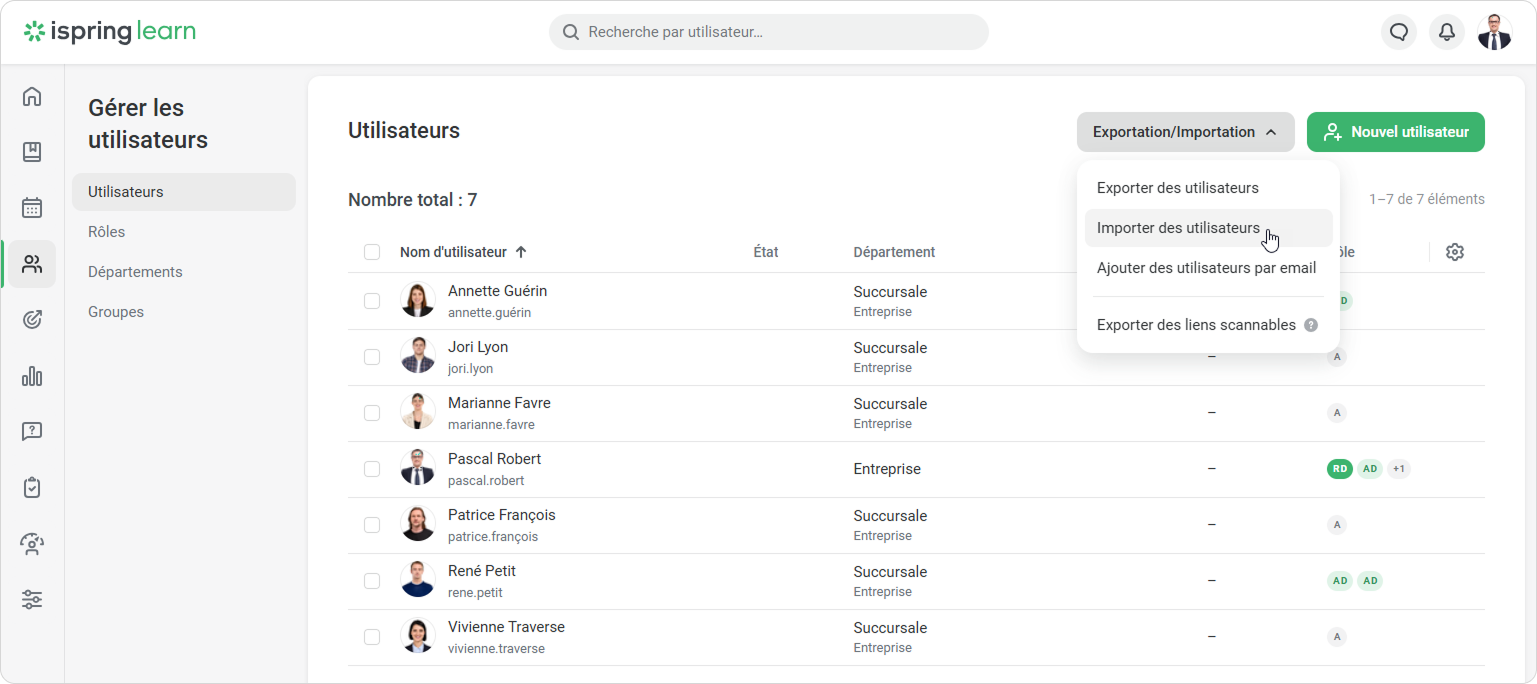Image resolution: width=1537 pixels, height=684 pixels.
Task: Open the profile avatar at top right
Action: coord(1494,32)
